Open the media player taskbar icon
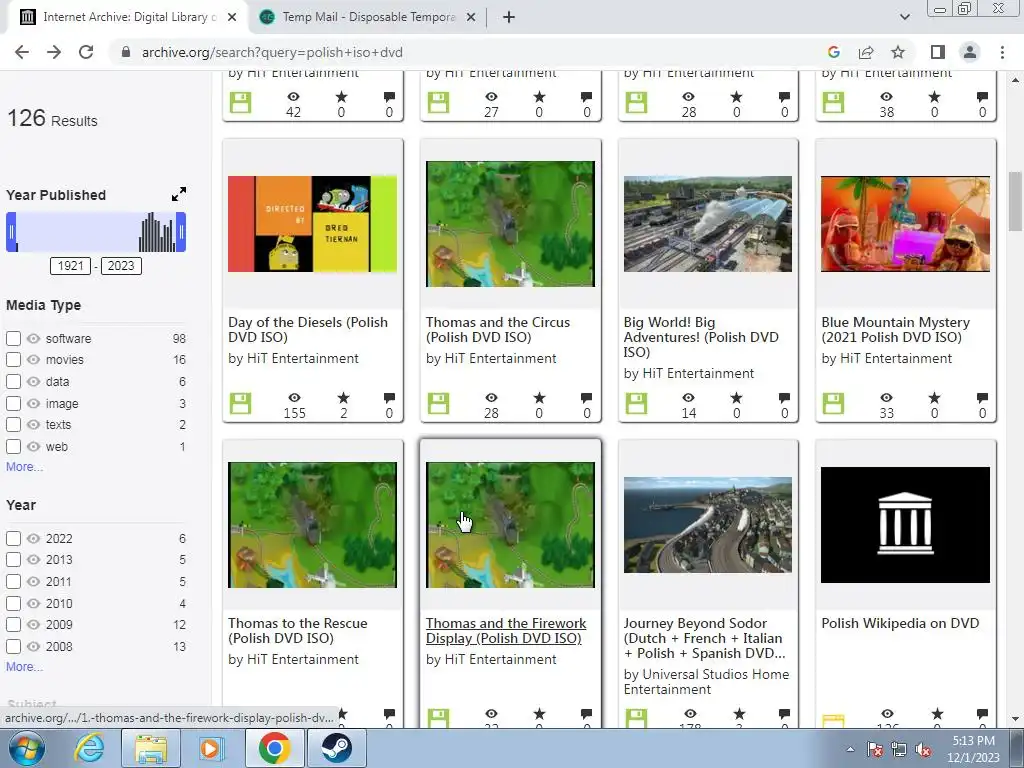The width and height of the screenshot is (1024, 768). (212, 748)
